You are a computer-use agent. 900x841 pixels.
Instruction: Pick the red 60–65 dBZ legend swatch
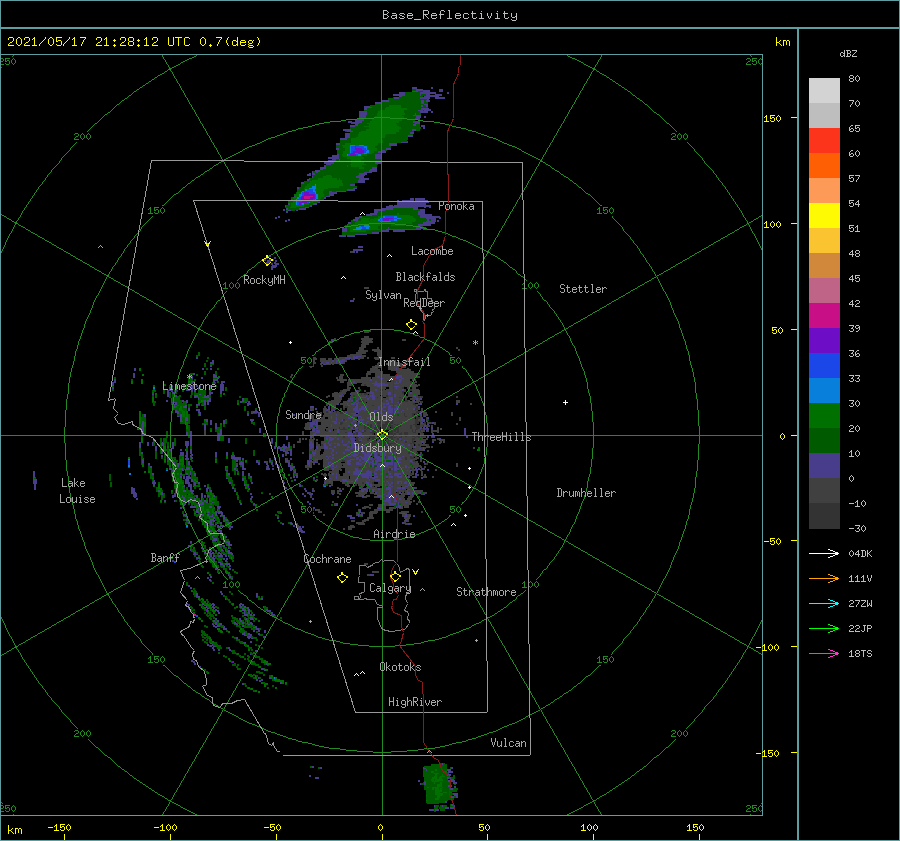tap(824, 141)
